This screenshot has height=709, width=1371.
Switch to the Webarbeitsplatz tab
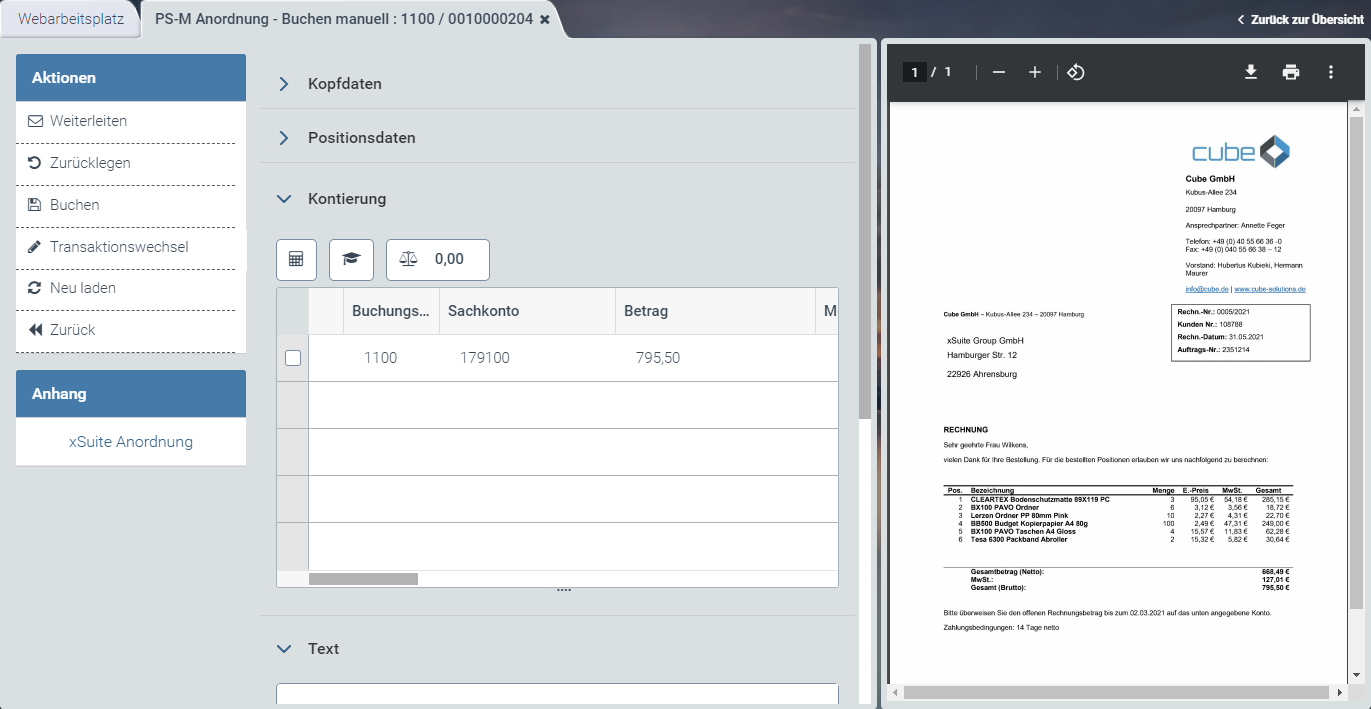click(x=70, y=19)
